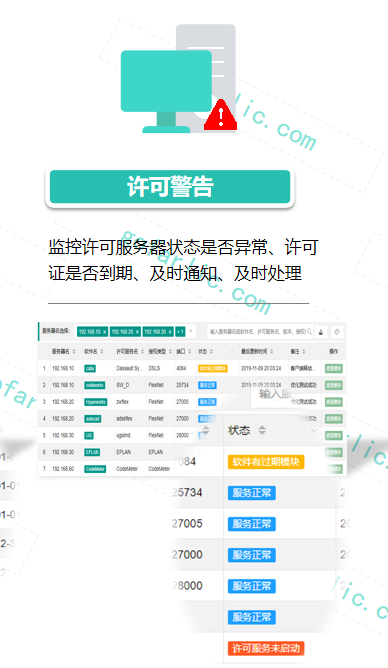Sort by the 服务器名 column
Screen dimensions: 388x668
tap(74, 351)
